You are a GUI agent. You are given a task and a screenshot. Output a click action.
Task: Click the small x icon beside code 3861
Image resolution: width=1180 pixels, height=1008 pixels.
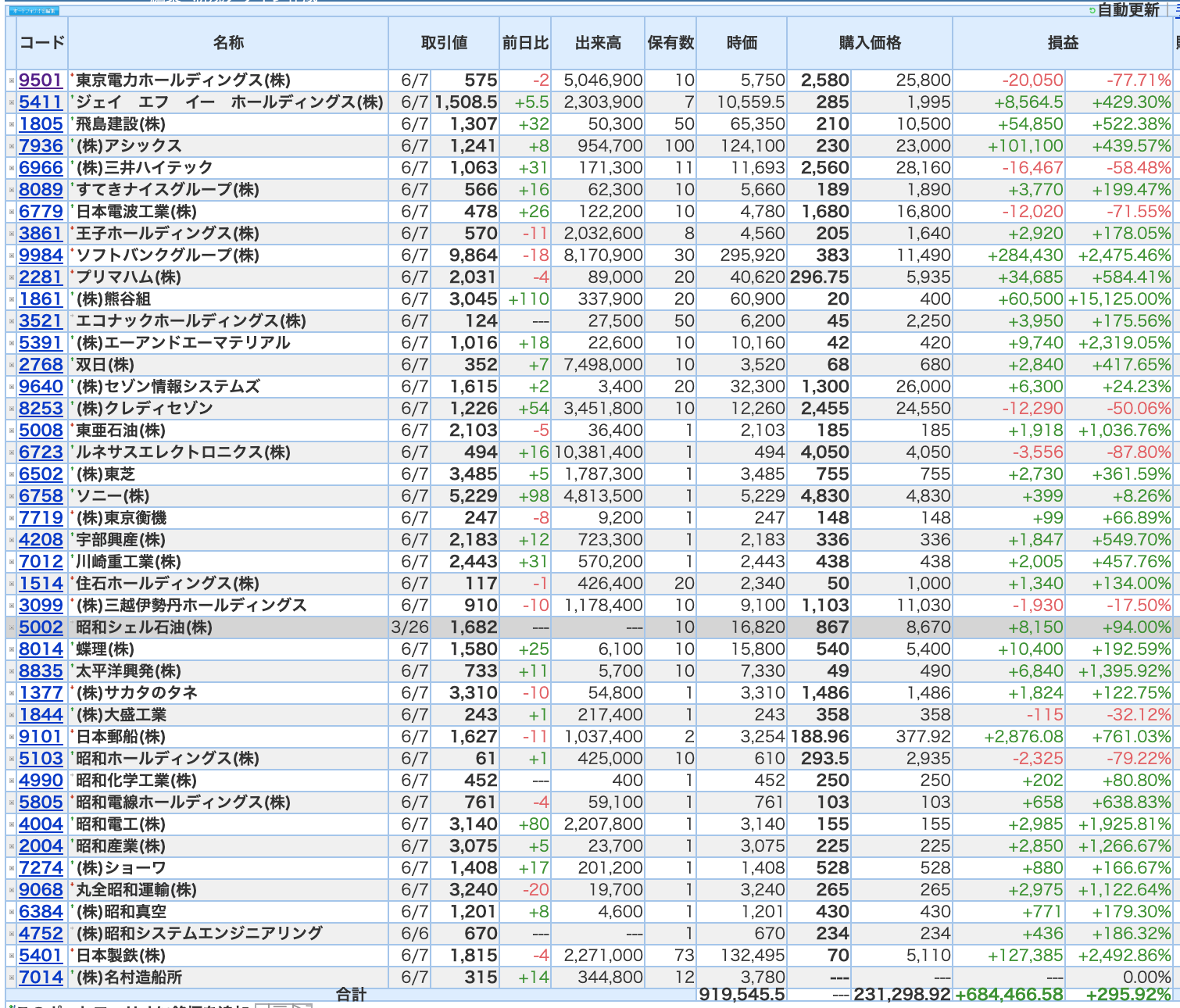point(12,234)
